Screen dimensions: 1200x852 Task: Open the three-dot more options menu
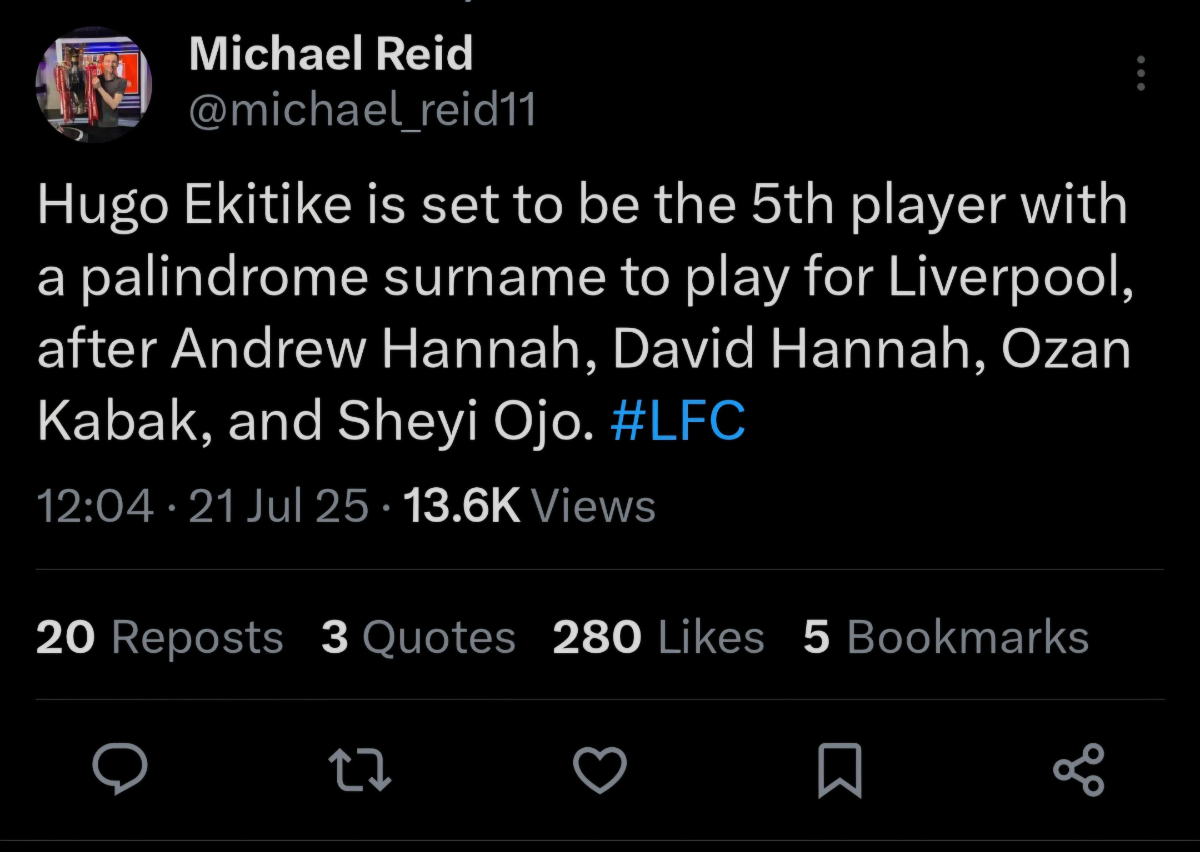(1141, 74)
